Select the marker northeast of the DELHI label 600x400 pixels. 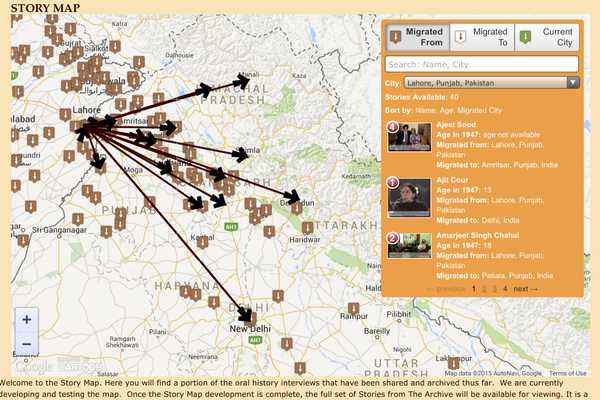(278, 296)
